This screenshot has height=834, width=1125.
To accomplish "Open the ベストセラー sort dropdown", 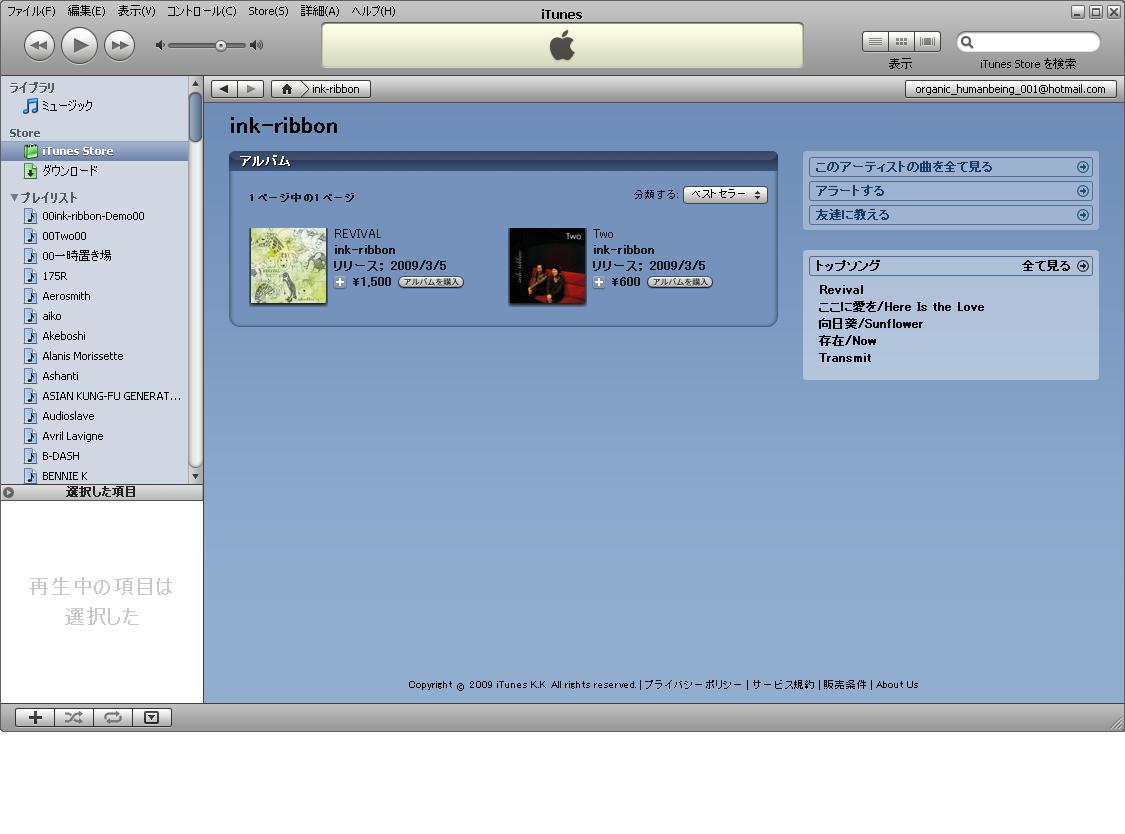I will tap(725, 195).
